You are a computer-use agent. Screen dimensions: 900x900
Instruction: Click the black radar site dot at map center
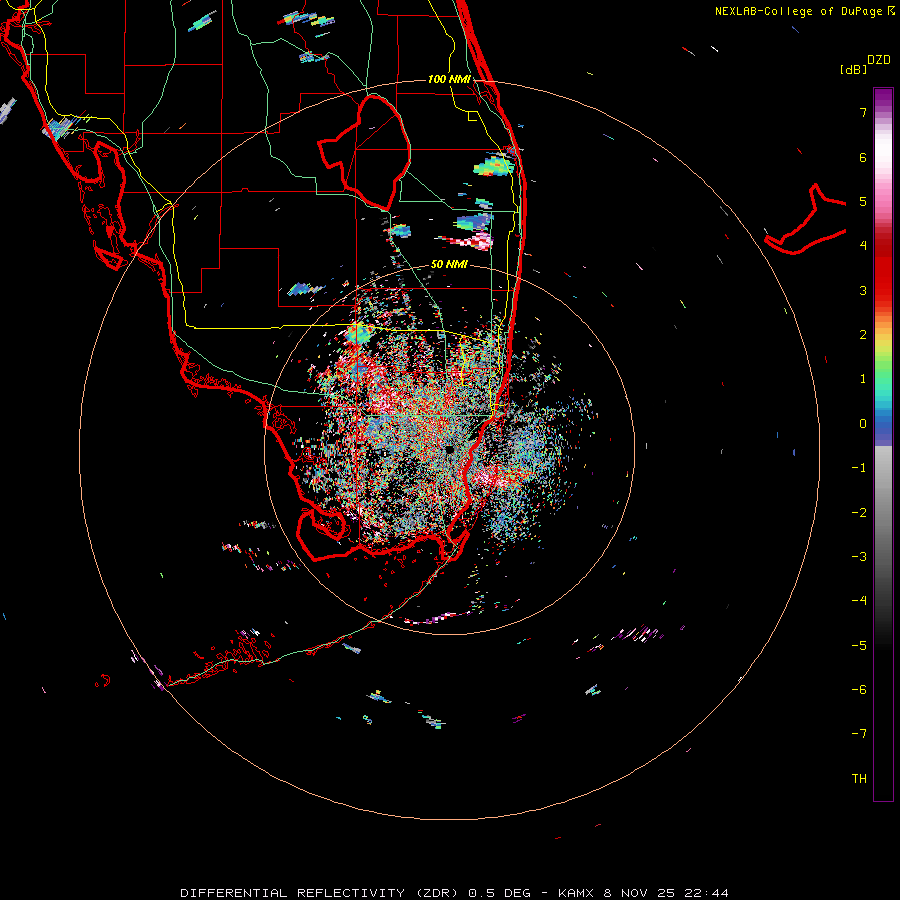[x=450, y=449]
